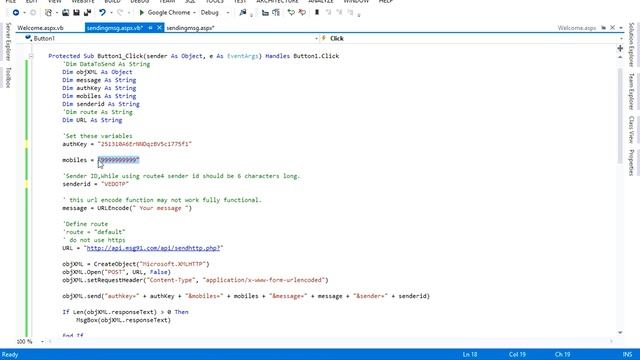Image resolution: width=640 pixels, height=360 pixels.
Task: Click the editor split-window plus icon
Action: click(620, 48)
